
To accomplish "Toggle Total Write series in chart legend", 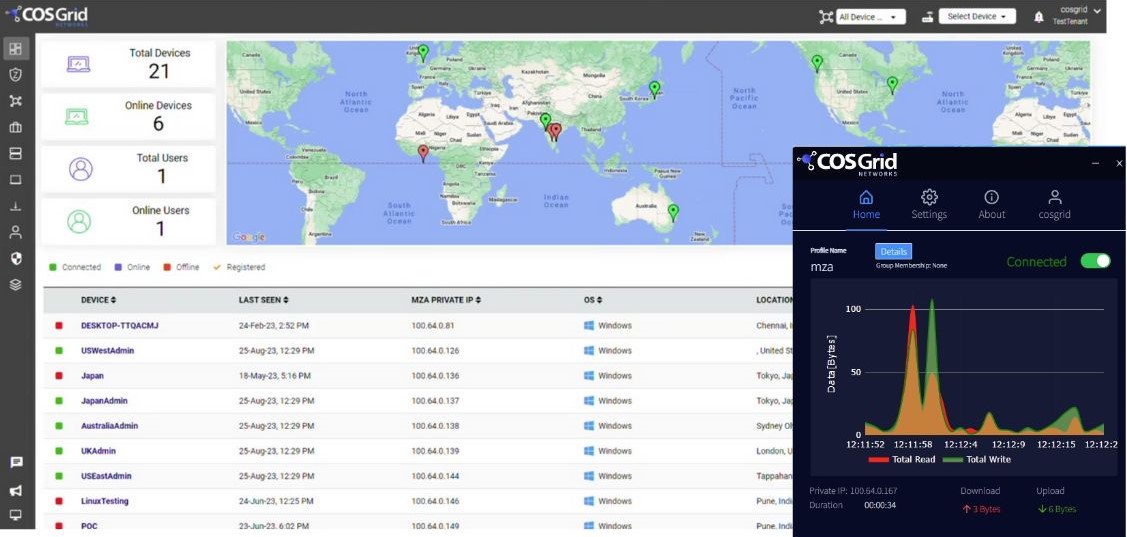I will click(x=977, y=459).
